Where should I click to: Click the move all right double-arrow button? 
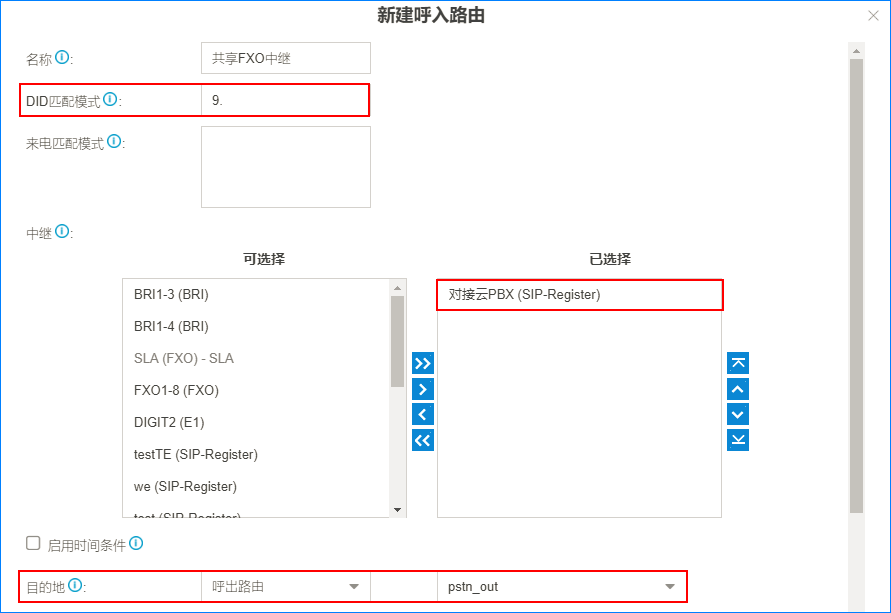coord(423,363)
